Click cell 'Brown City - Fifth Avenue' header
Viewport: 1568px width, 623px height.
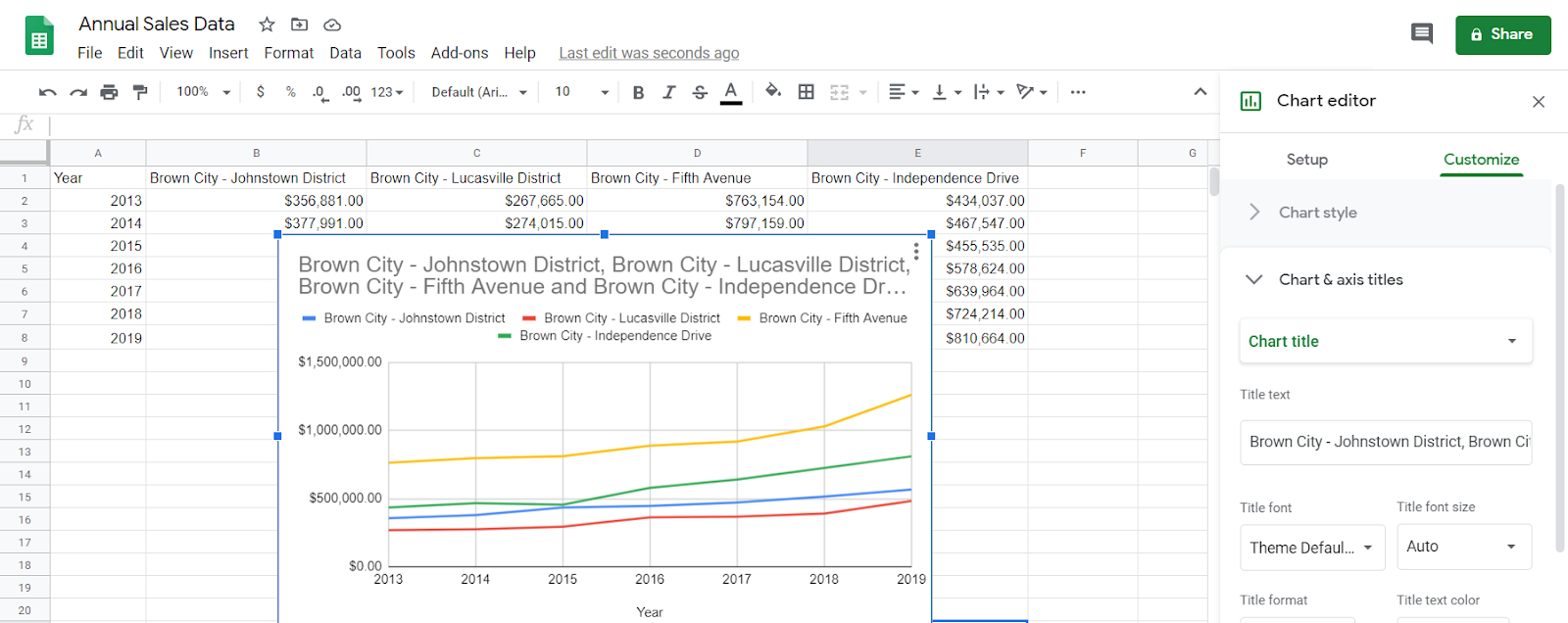coord(697,177)
